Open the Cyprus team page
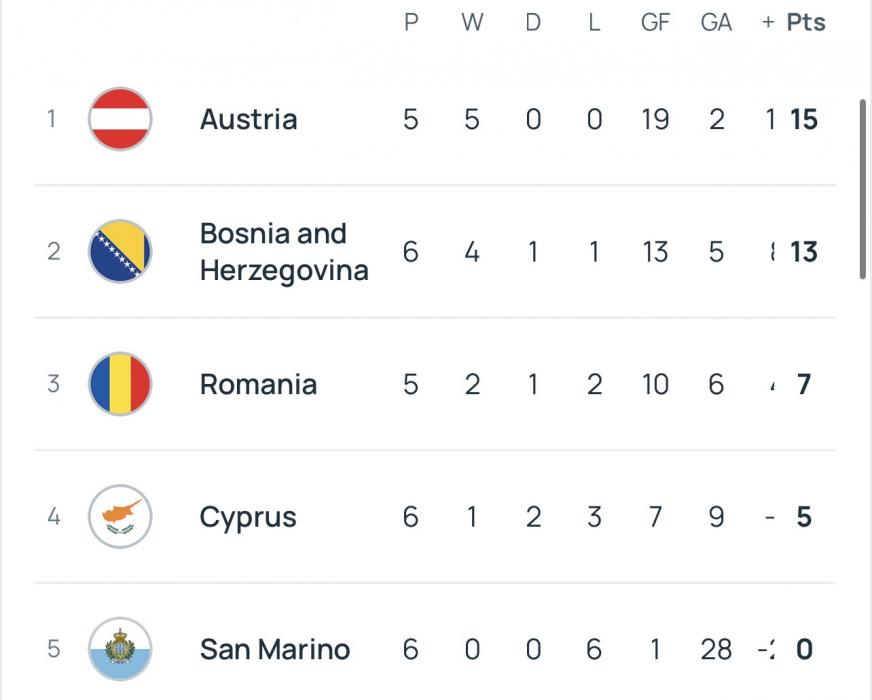 [248, 517]
